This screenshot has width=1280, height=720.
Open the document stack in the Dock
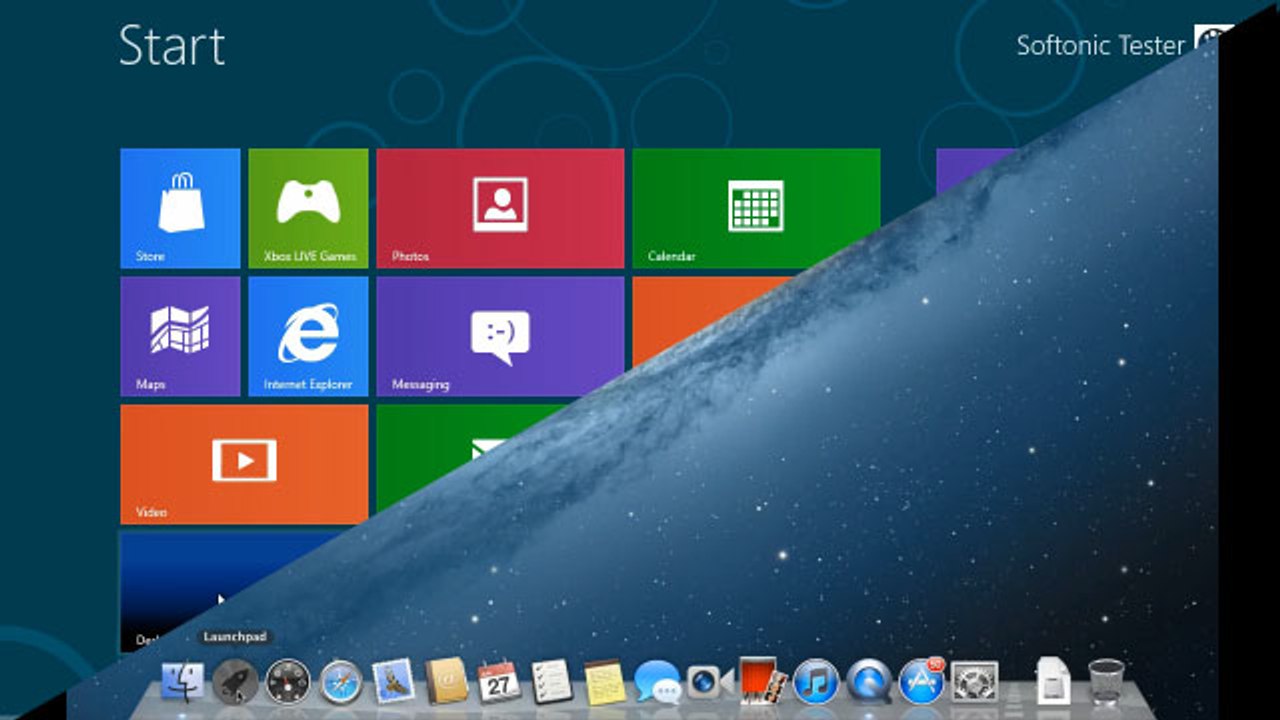1053,682
